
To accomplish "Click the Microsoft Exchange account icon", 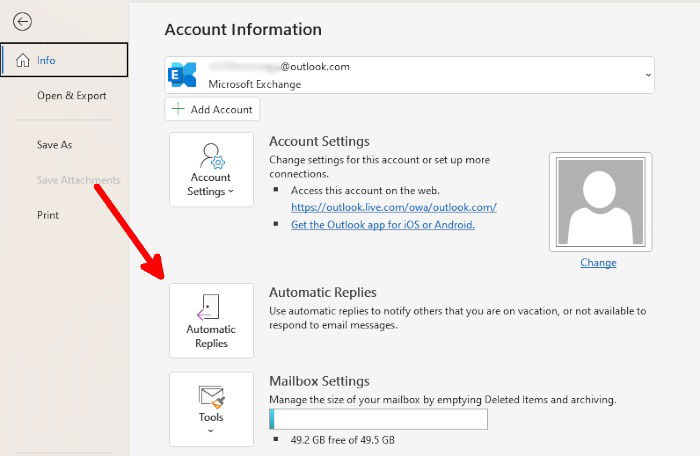I will 183,75.
